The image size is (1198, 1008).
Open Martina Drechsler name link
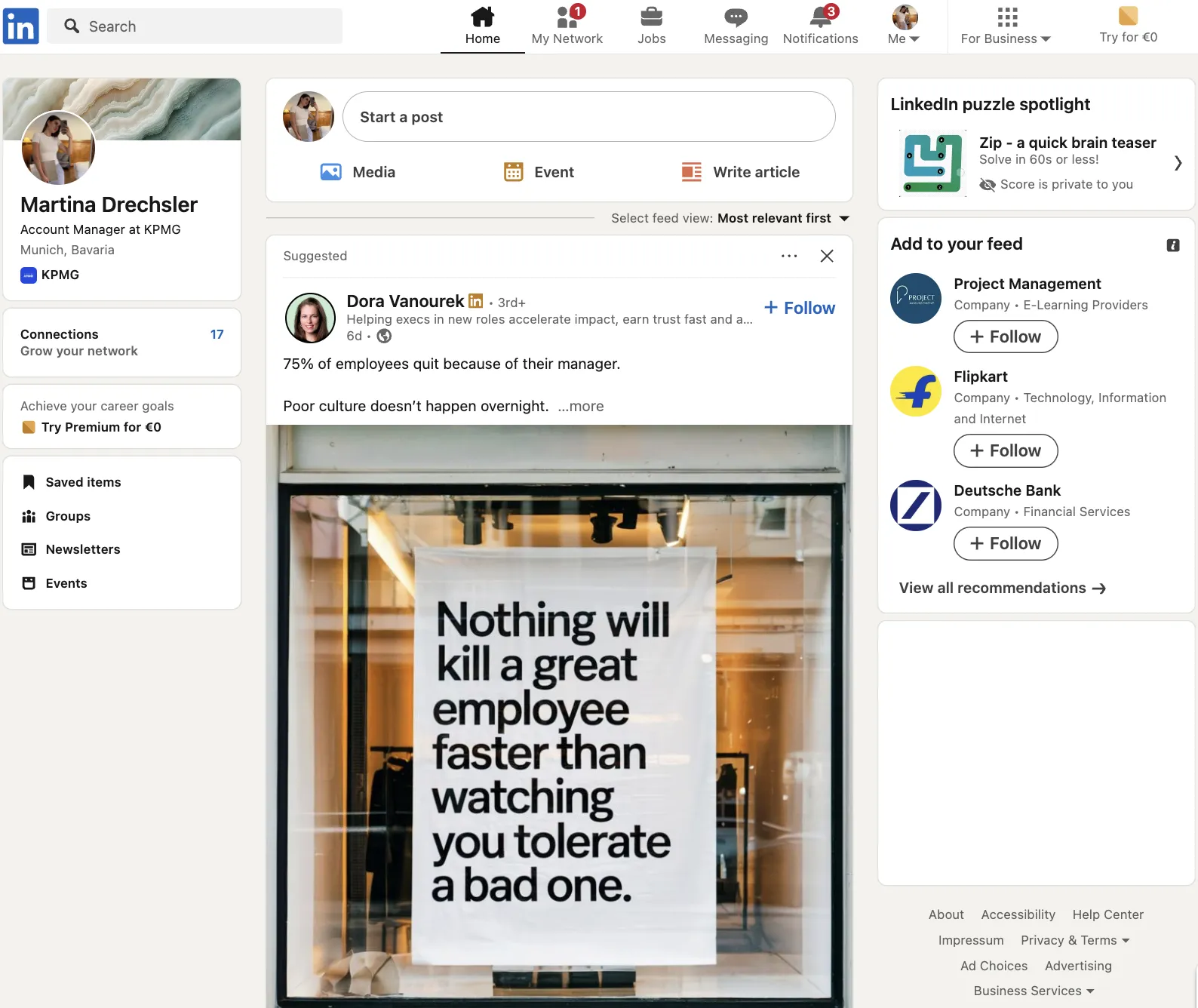click(109, 204)
